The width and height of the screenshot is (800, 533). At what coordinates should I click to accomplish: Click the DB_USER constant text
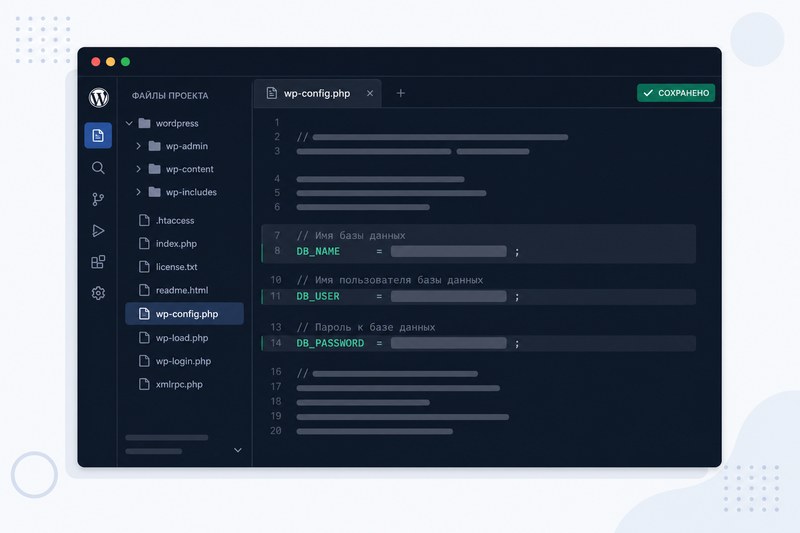pyautogui.click(x=318, y=296)
